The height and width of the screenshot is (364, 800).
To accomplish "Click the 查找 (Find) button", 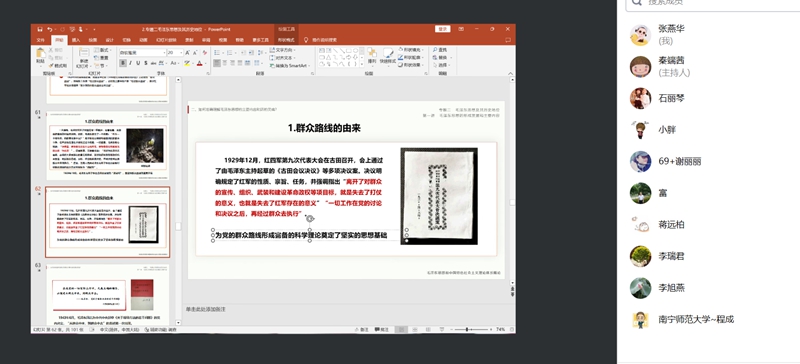I will tap(439, 50).
